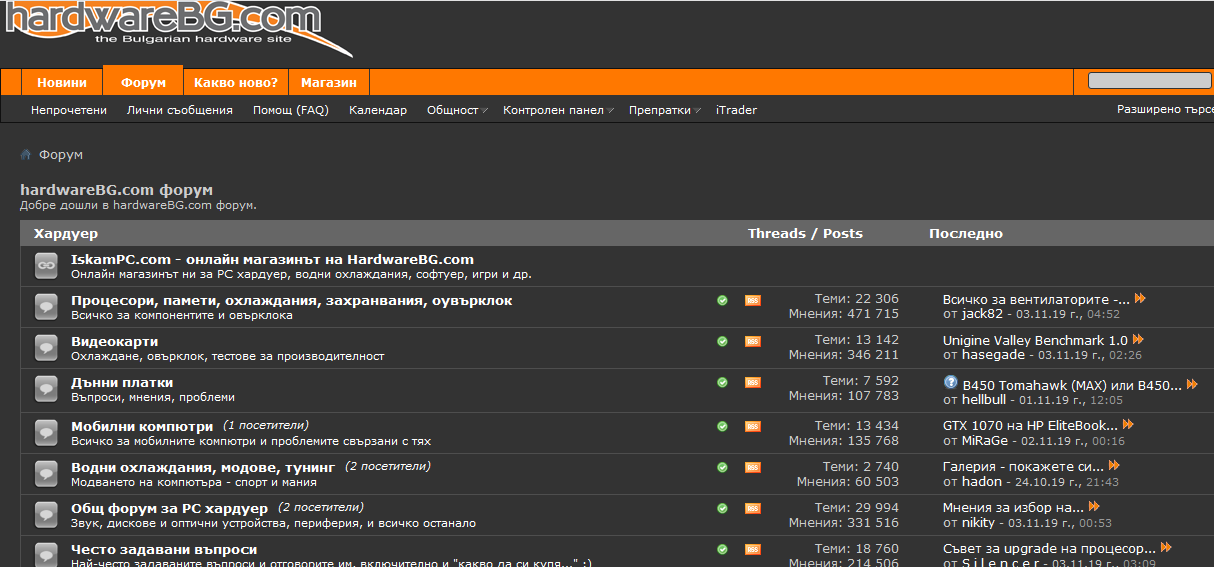
Task: Switch to the Новини tab
Action: coord(61,83)
